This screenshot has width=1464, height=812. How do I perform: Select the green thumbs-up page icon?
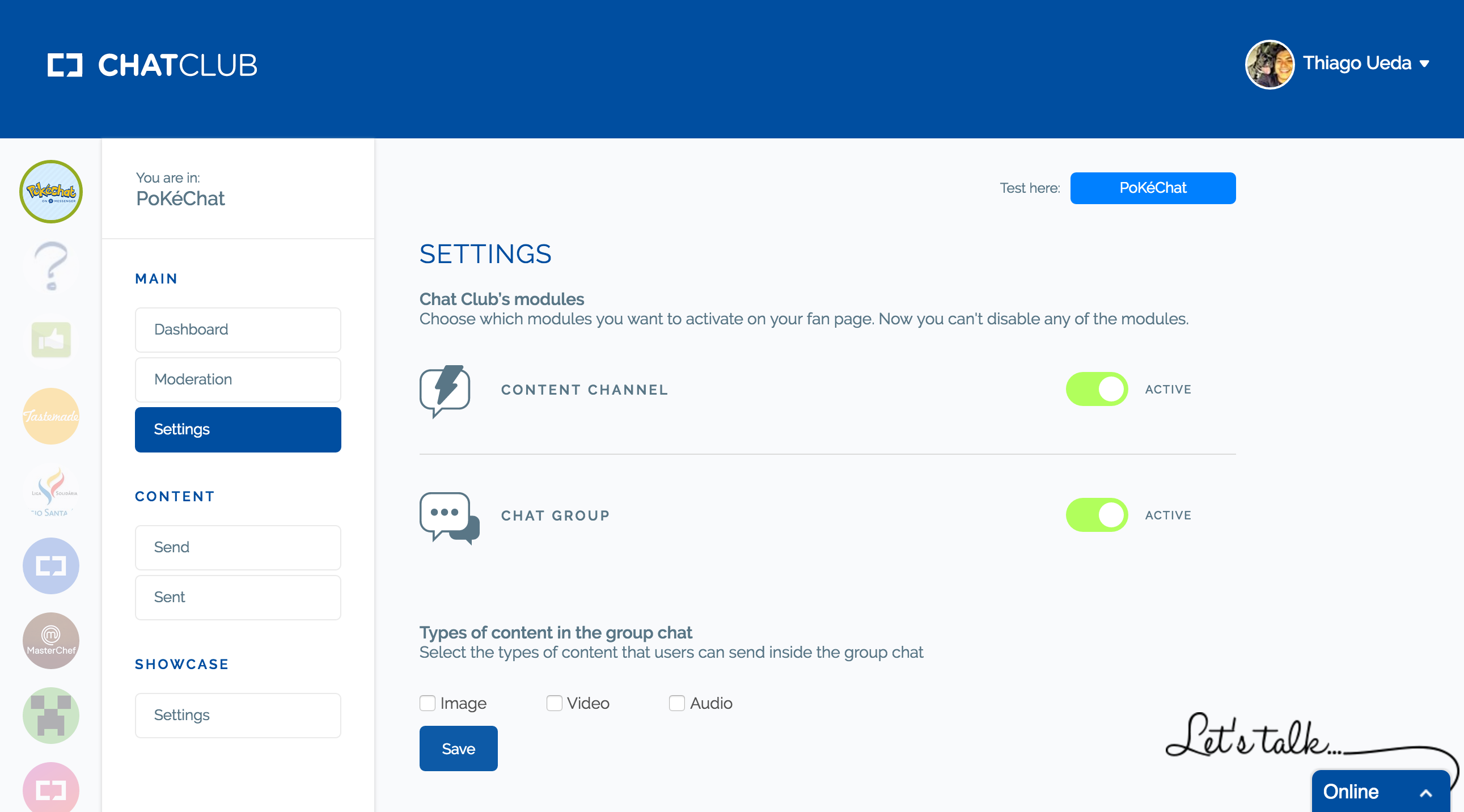(x=51, y=340)
